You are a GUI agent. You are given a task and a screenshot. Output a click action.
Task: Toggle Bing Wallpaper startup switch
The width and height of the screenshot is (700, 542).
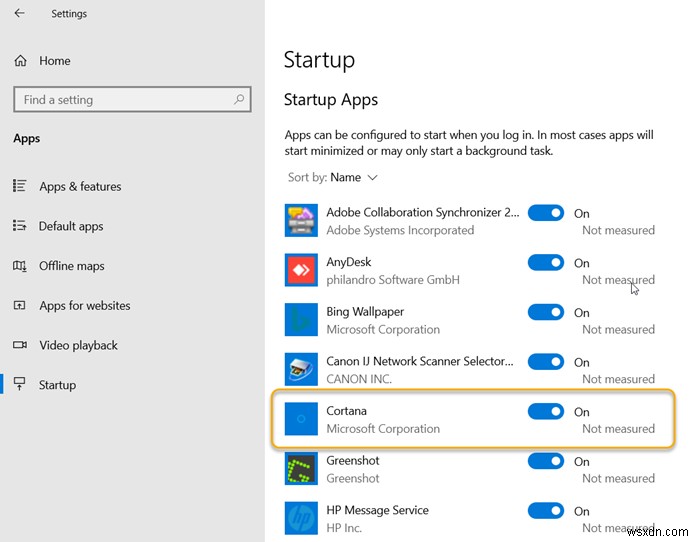(x=546, y=312)
